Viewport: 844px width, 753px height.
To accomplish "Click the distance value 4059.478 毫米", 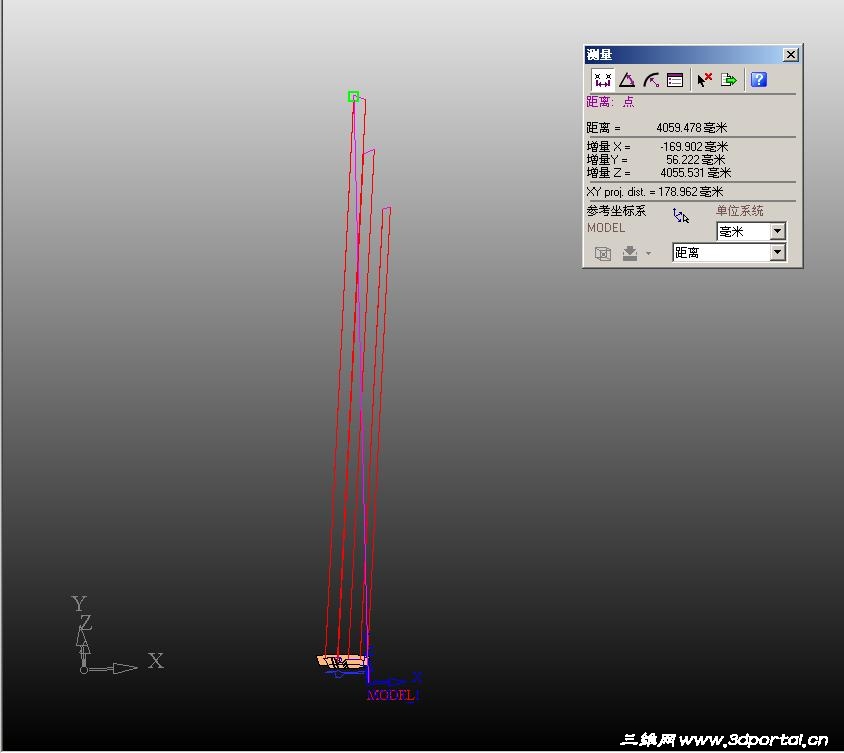I will point(692,128).
